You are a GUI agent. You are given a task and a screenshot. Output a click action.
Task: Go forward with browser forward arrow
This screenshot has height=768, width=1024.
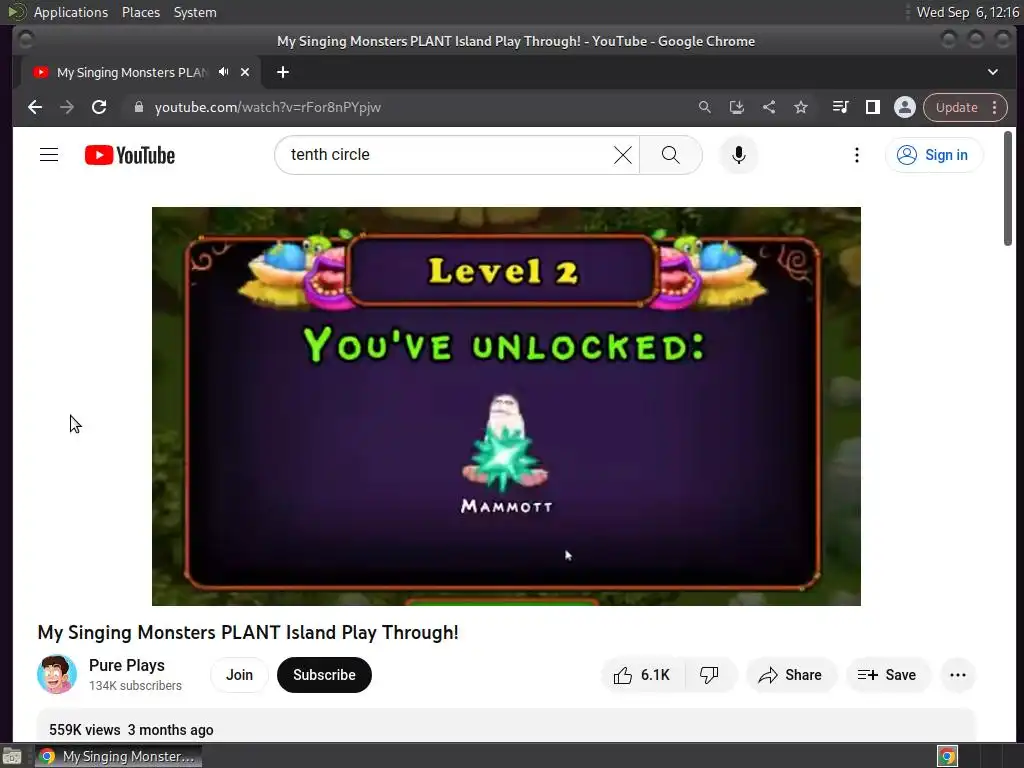67,107
